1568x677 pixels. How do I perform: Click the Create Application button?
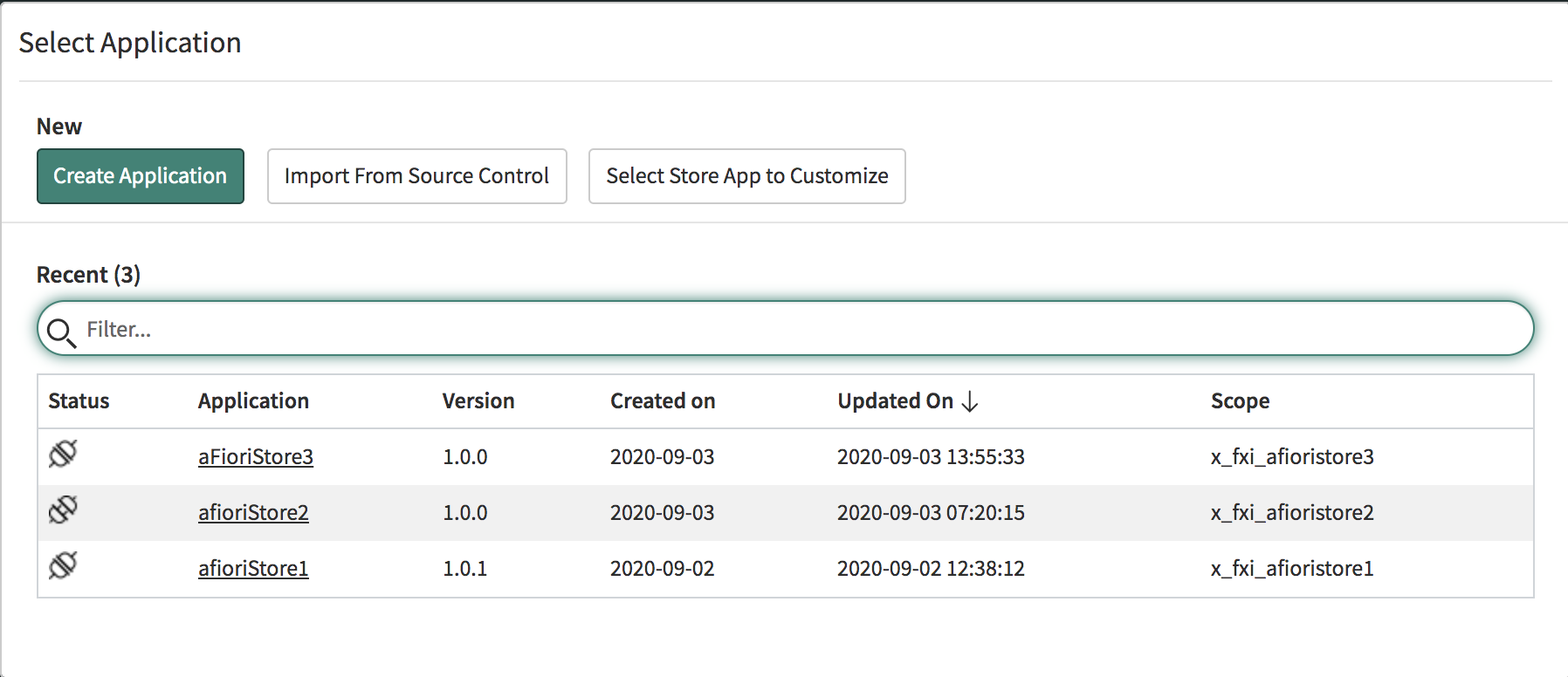tap(141, 176)
